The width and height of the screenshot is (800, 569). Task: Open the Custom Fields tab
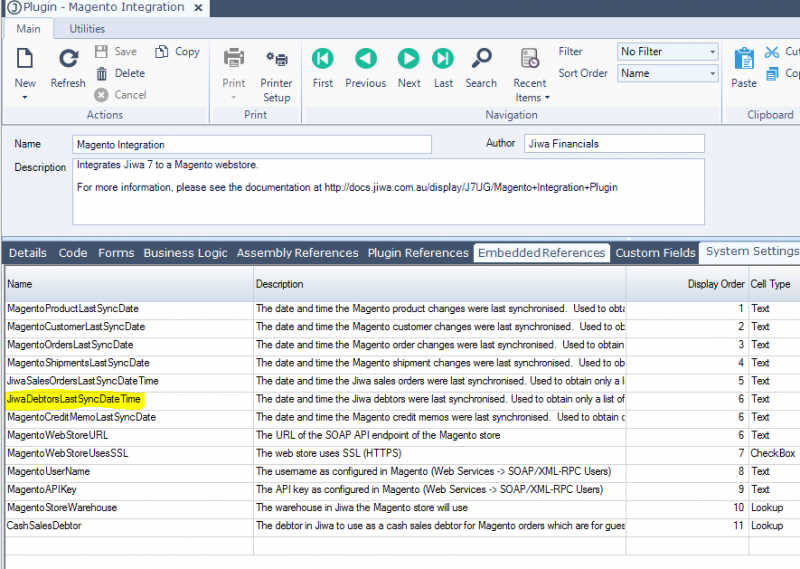pyautogui.click(x=655, y=253)
